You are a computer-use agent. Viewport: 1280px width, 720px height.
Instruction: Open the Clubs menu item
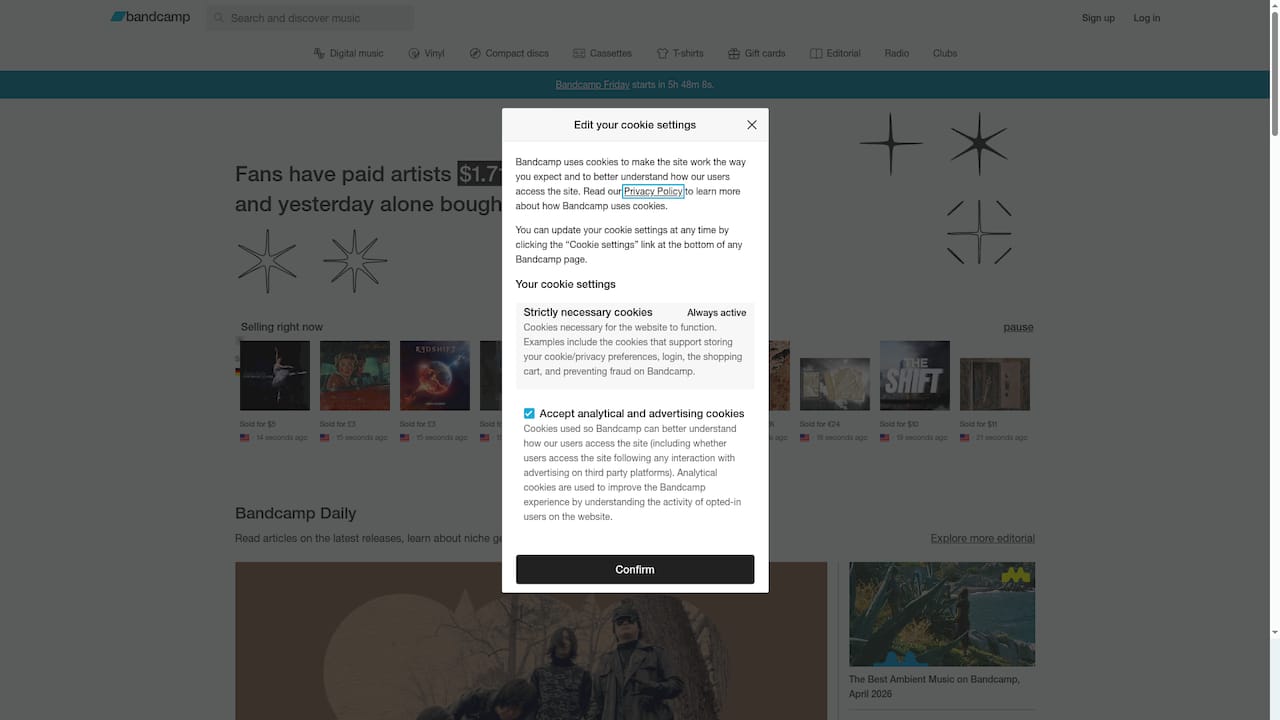coord(945,53)
